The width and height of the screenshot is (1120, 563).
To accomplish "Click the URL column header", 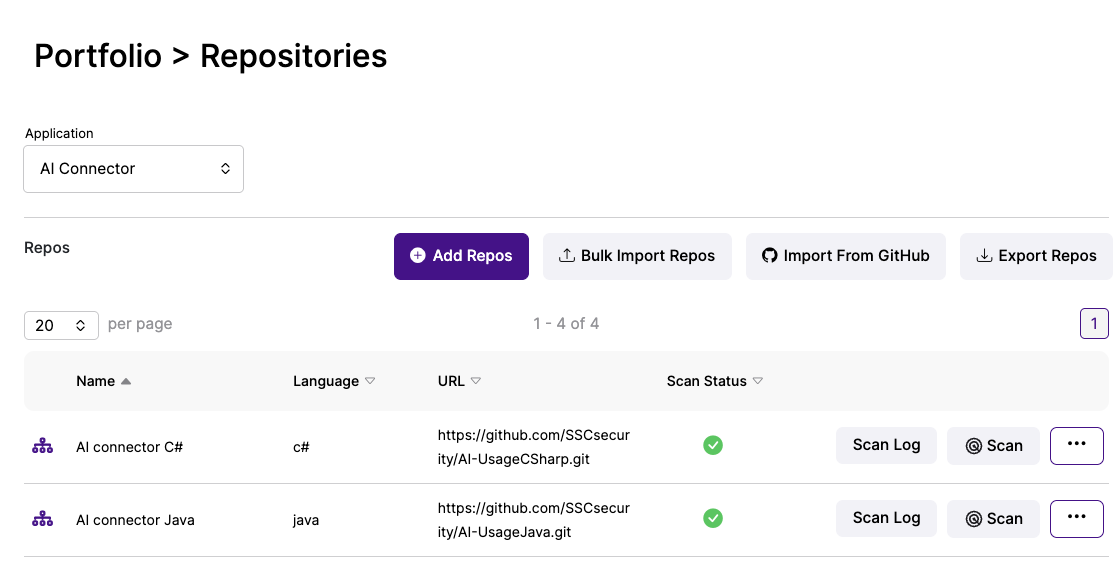I will tap(451, 381).
